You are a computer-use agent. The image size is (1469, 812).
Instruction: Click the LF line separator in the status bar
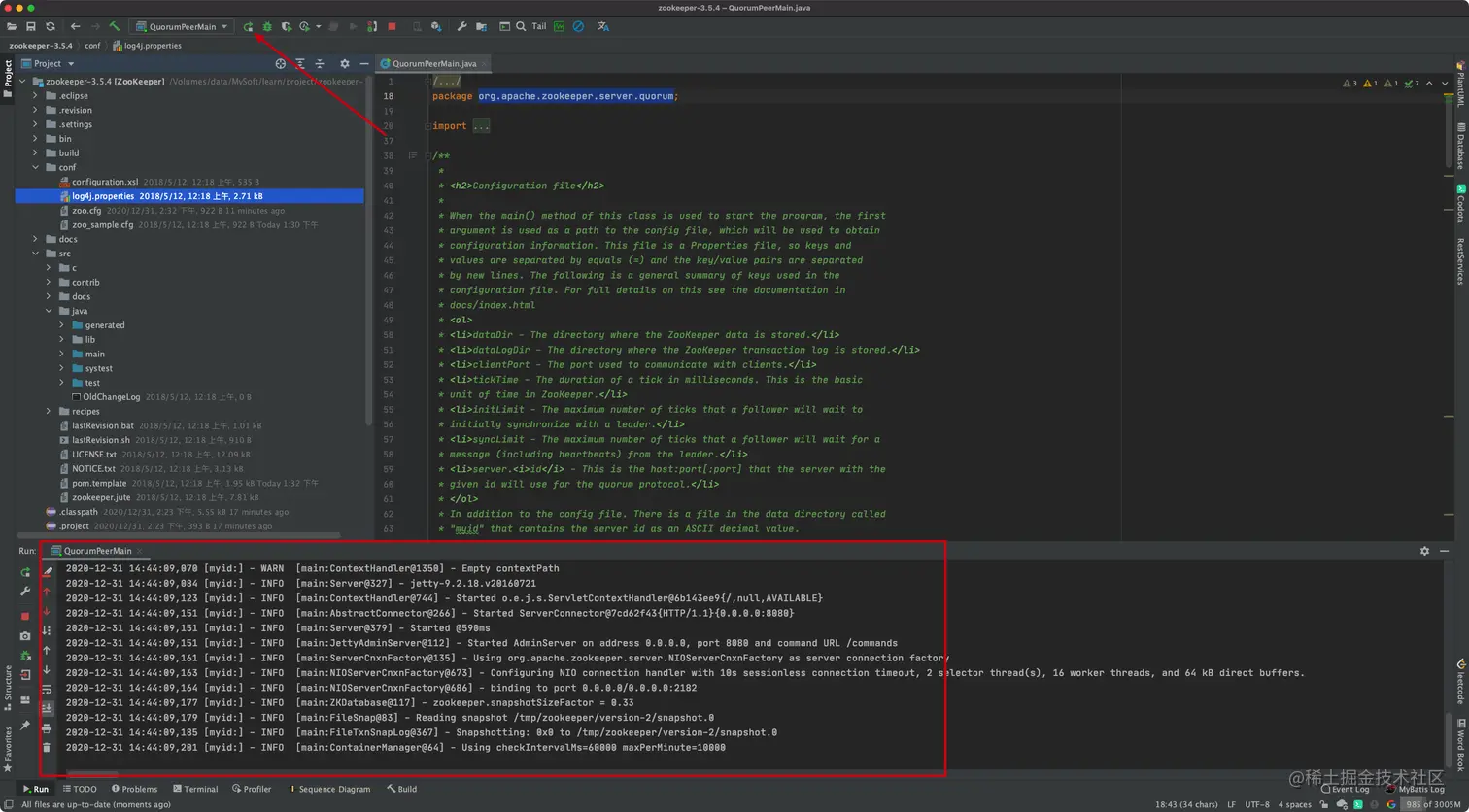click(1231, 804)
